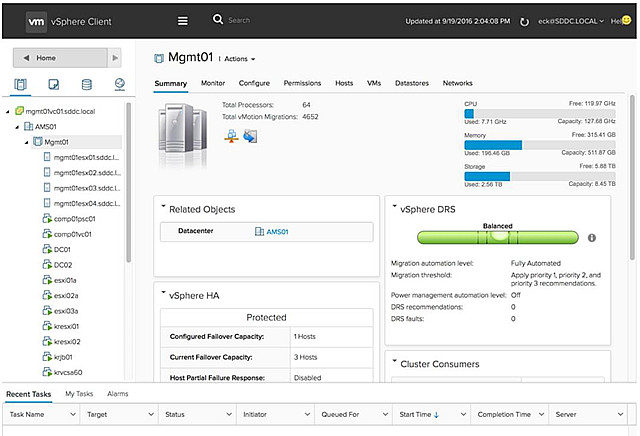The height and width of the screenshot is (436, 640).
Task: Click the search magnifier icon
Action: coord(218,19)
